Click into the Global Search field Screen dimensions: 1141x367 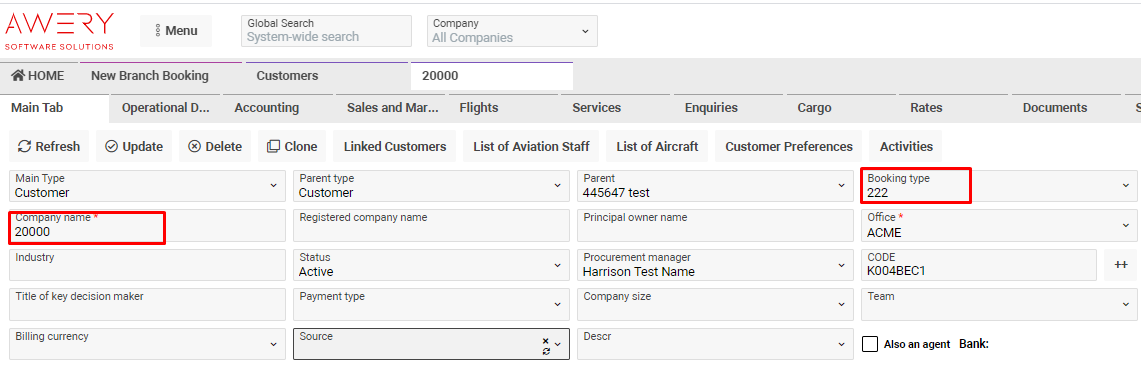point(327,31)
